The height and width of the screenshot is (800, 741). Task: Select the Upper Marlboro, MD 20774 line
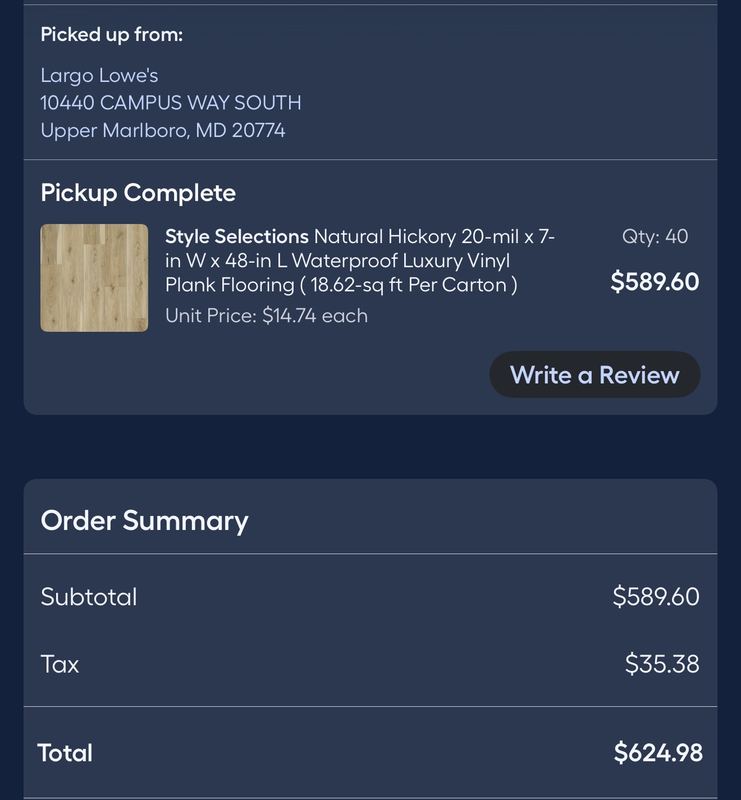[x=163, y=131]
